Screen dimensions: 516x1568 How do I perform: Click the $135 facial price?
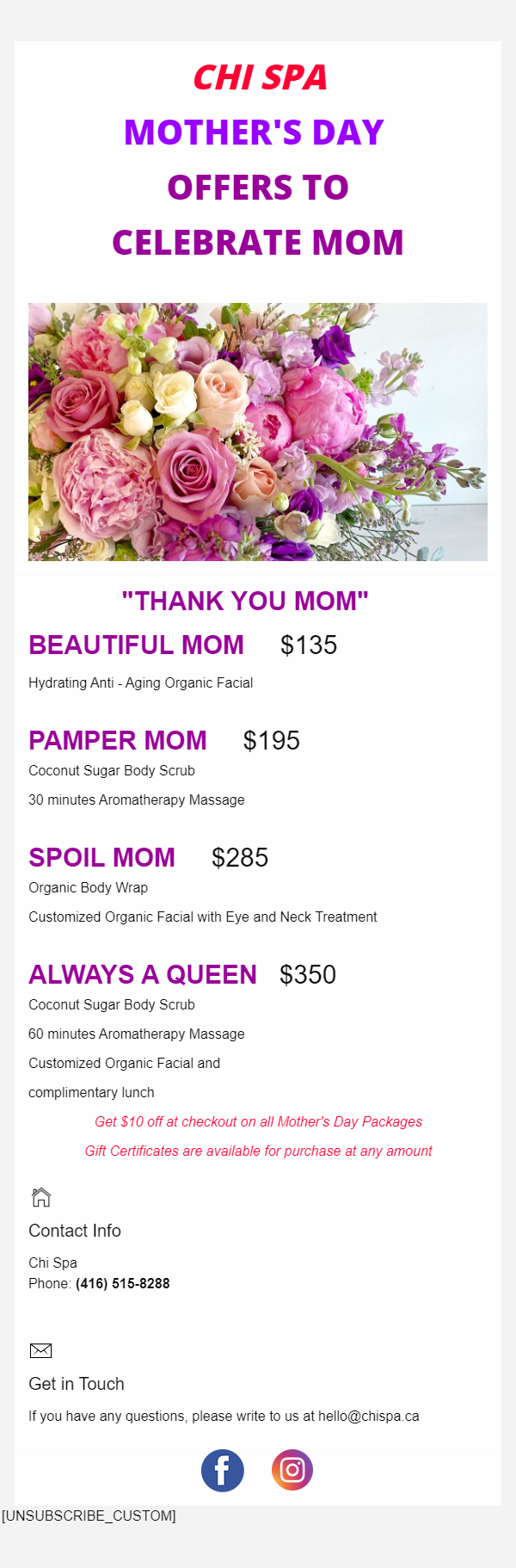coord(309,645)
